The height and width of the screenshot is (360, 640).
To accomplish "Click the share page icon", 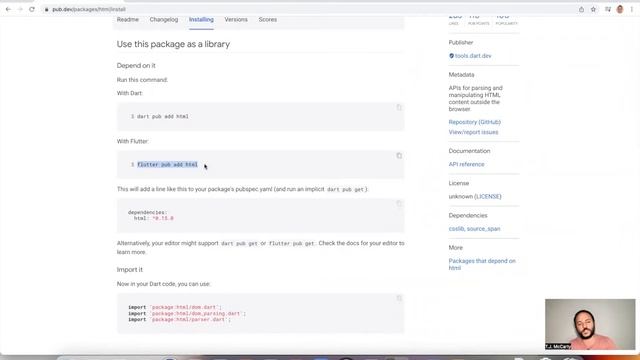I will tap(581, 9).
